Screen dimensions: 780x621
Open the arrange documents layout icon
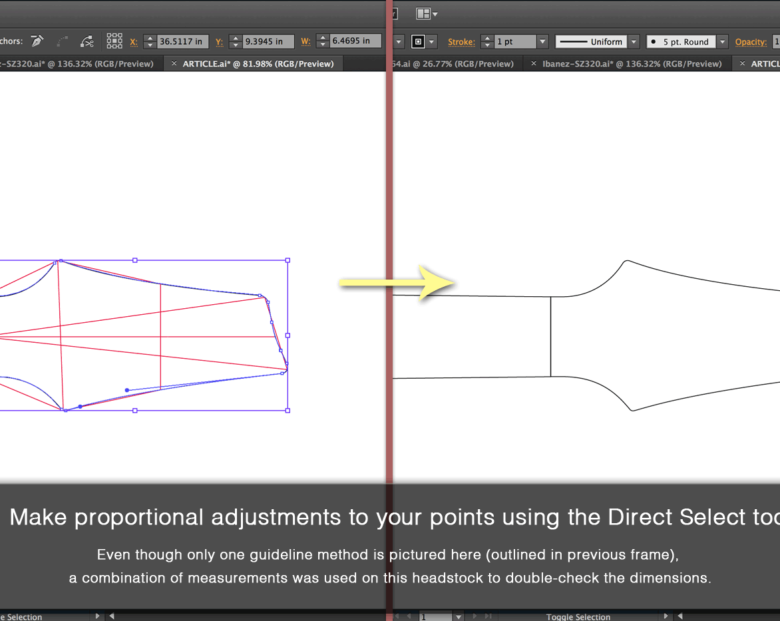click(x=424, y=13)
